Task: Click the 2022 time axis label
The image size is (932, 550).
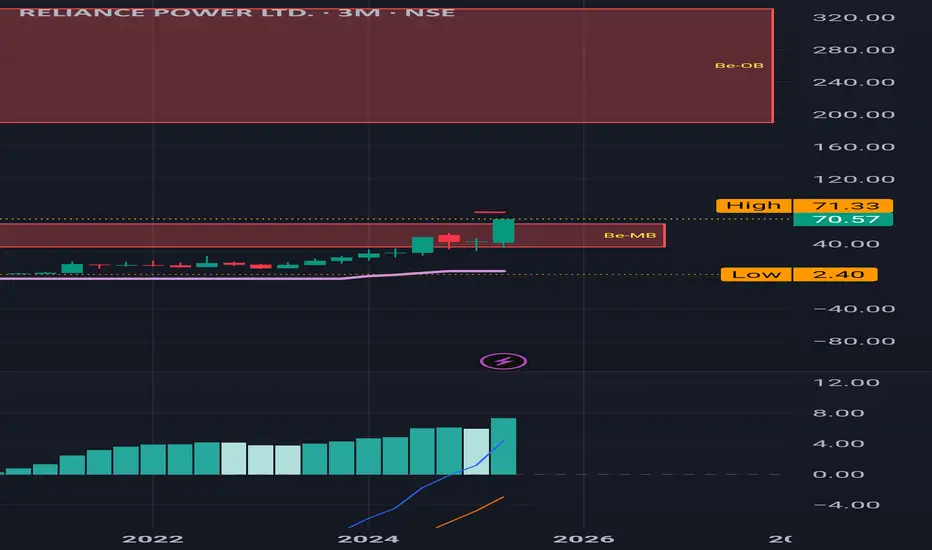Action: (153, 539)
